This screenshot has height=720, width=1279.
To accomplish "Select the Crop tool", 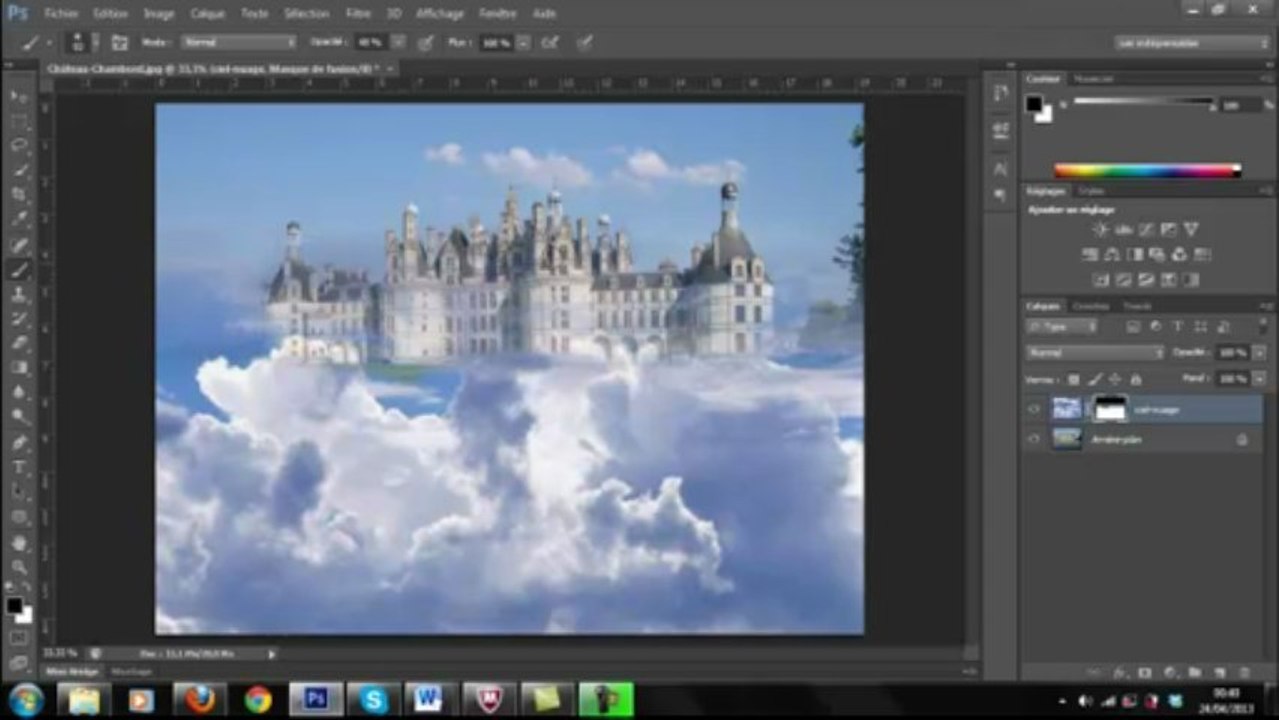I will tap(19, 195).
